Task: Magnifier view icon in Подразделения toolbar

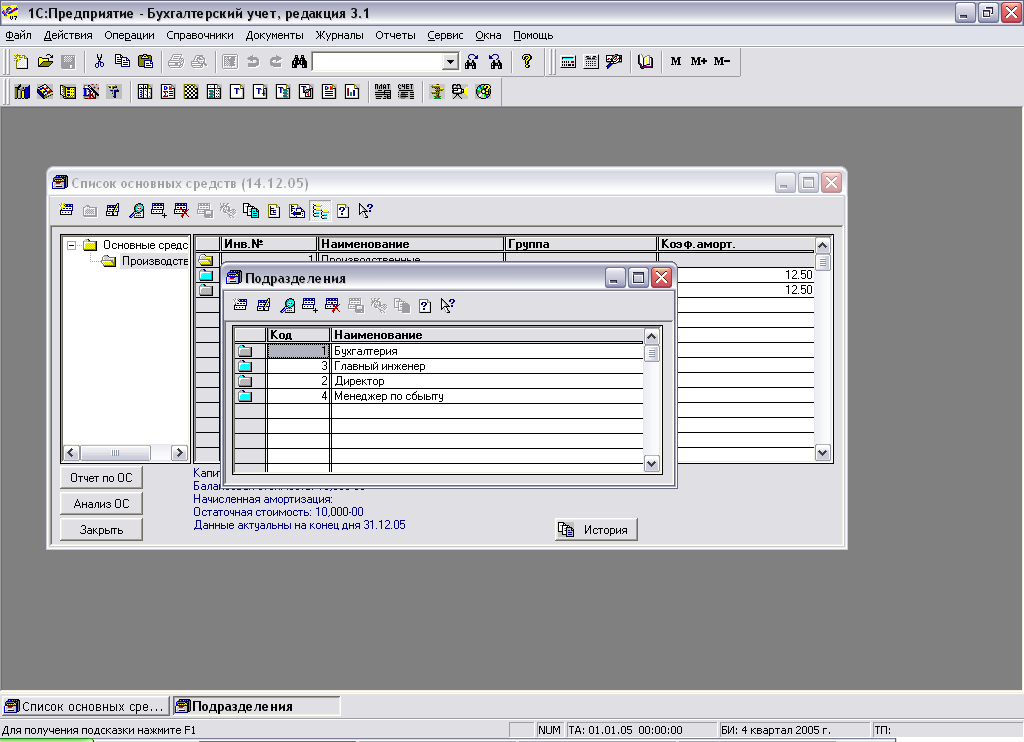Action: tap(287, 305)
